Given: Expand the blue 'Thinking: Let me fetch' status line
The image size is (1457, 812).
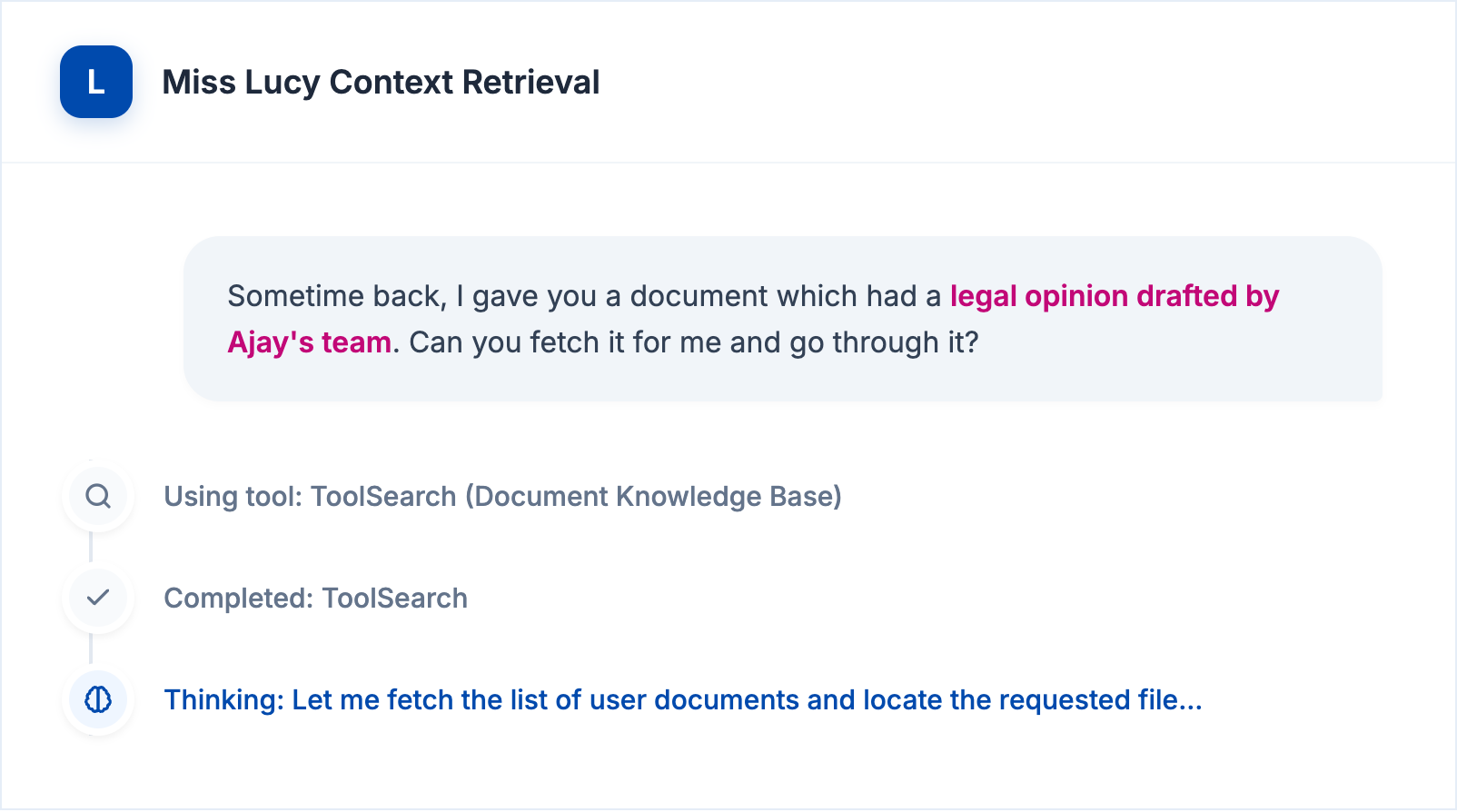Looking at the screenshot, I should pos(683,699).
